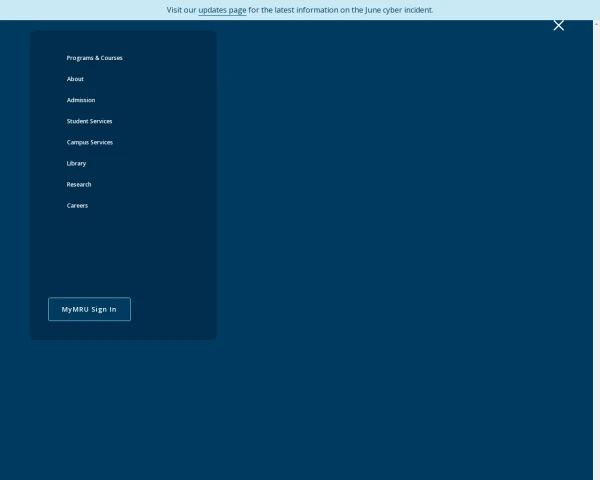Click the page vertical scrollbar
The width and height of the screenshot is (600, 480).
tap(596, 250)
